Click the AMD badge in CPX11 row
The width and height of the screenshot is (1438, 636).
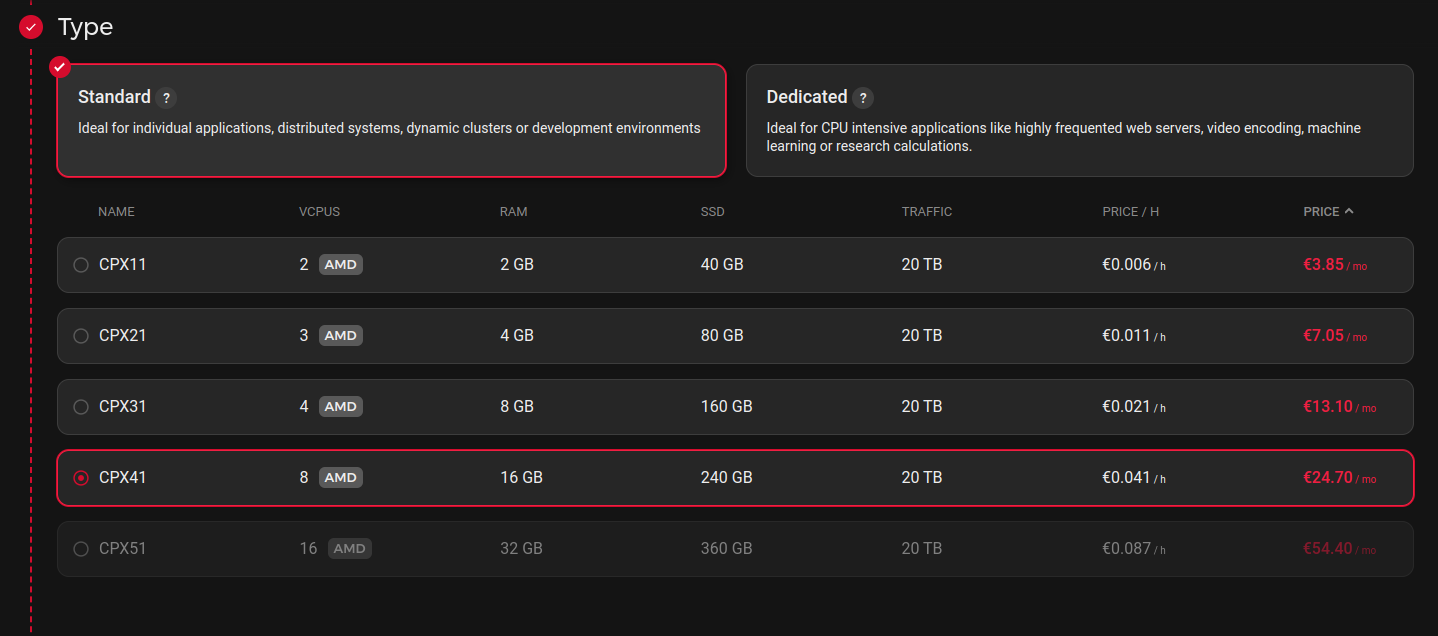tap(340, 265)
